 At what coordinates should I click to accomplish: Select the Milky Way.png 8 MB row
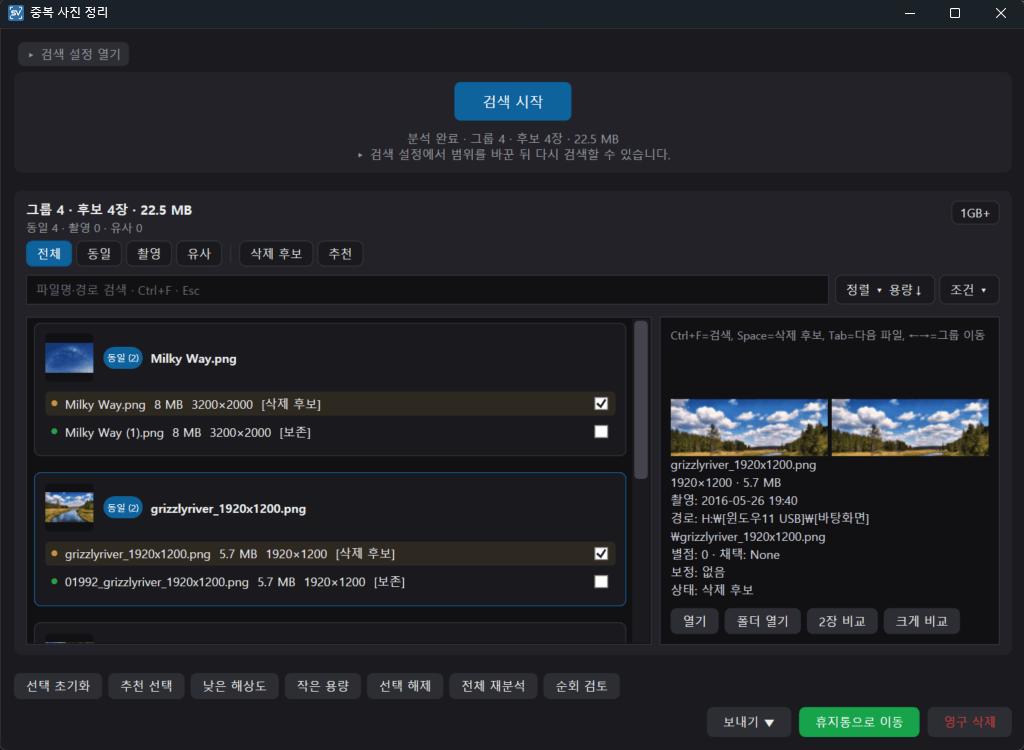click(330, 404)
